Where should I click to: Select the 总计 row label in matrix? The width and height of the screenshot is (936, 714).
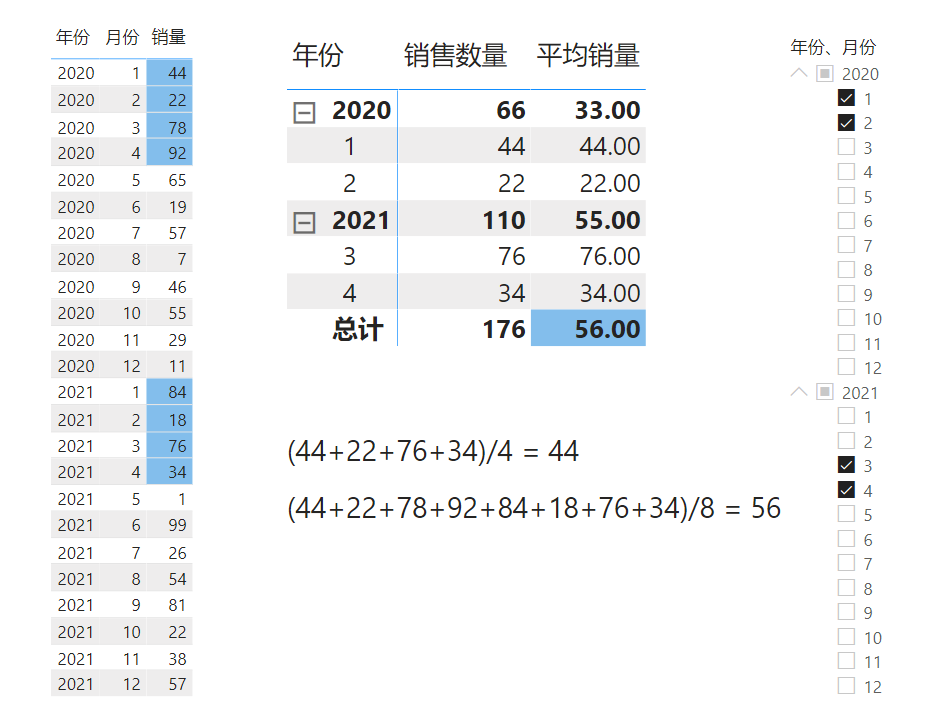coord(358,329)
